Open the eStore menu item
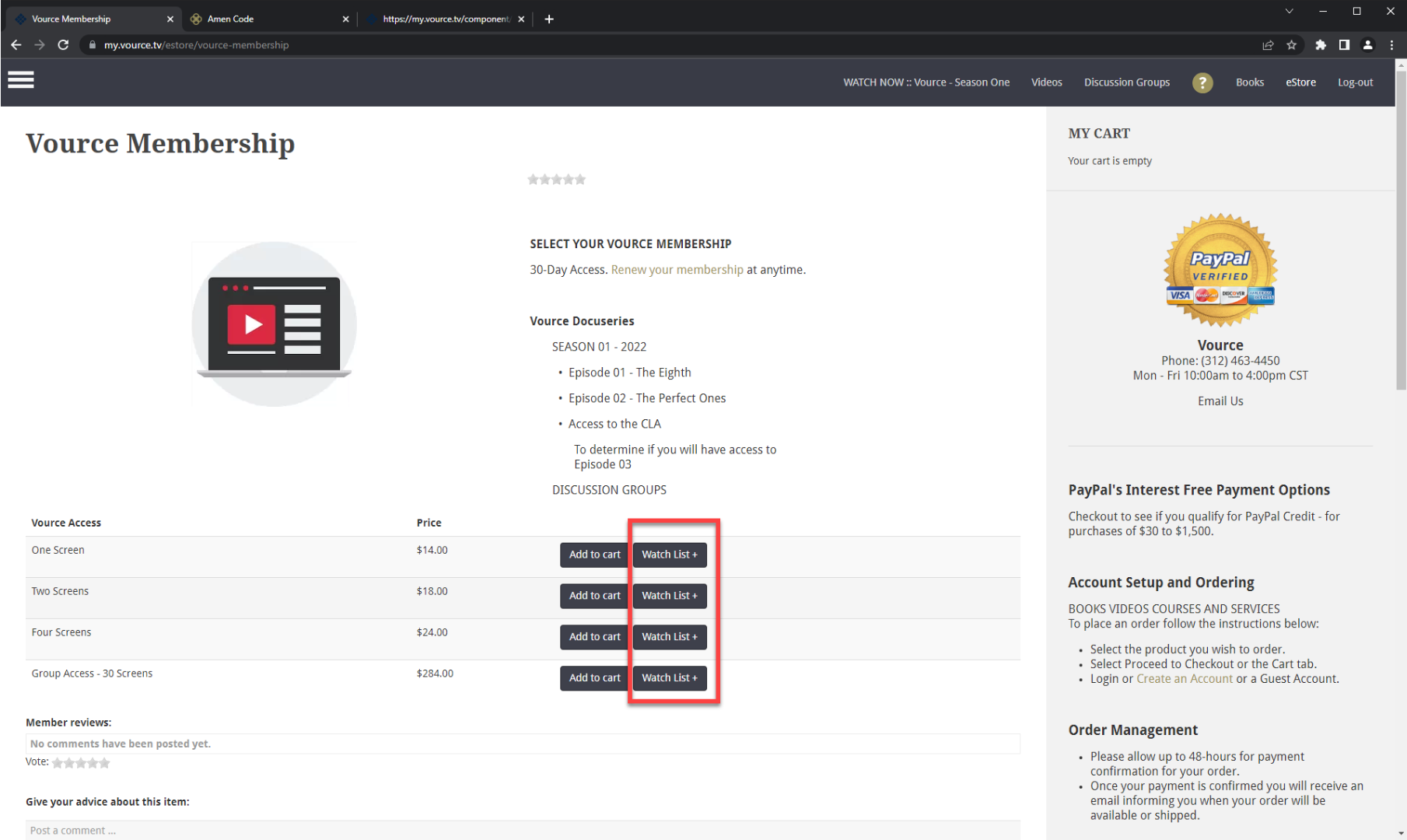The height and width of the screenshot is (840, 1407). (1300, 82)
